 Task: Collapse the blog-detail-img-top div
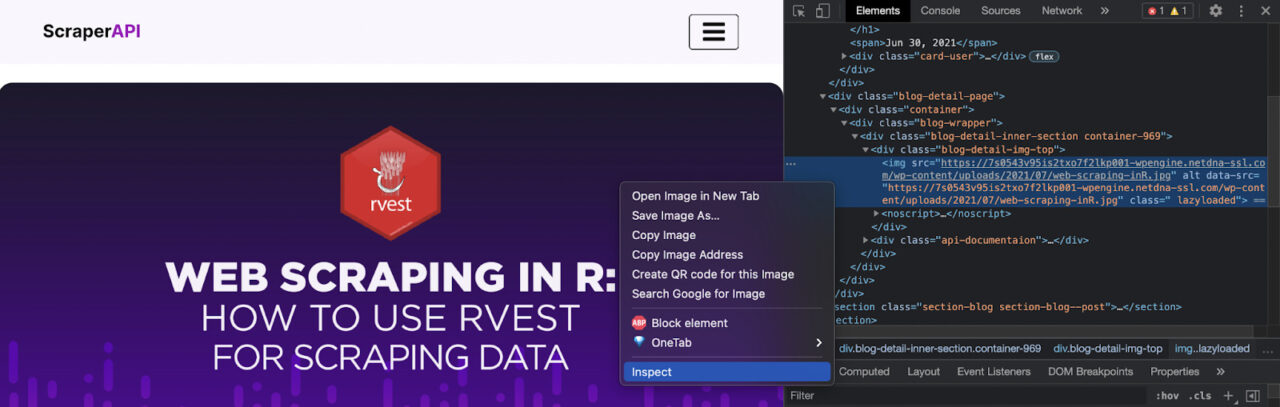[x=867, y=149]
